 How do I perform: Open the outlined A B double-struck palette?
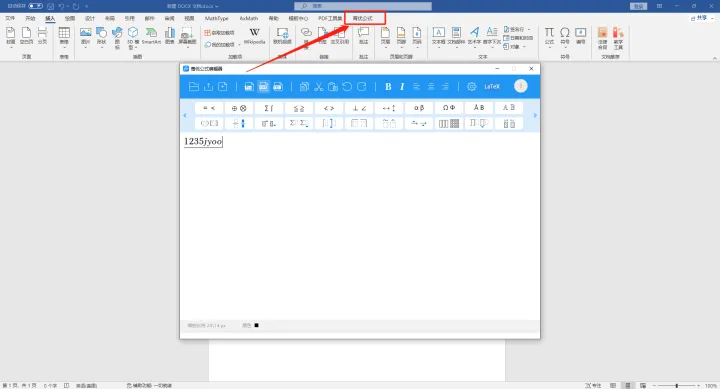pos(509,108)
